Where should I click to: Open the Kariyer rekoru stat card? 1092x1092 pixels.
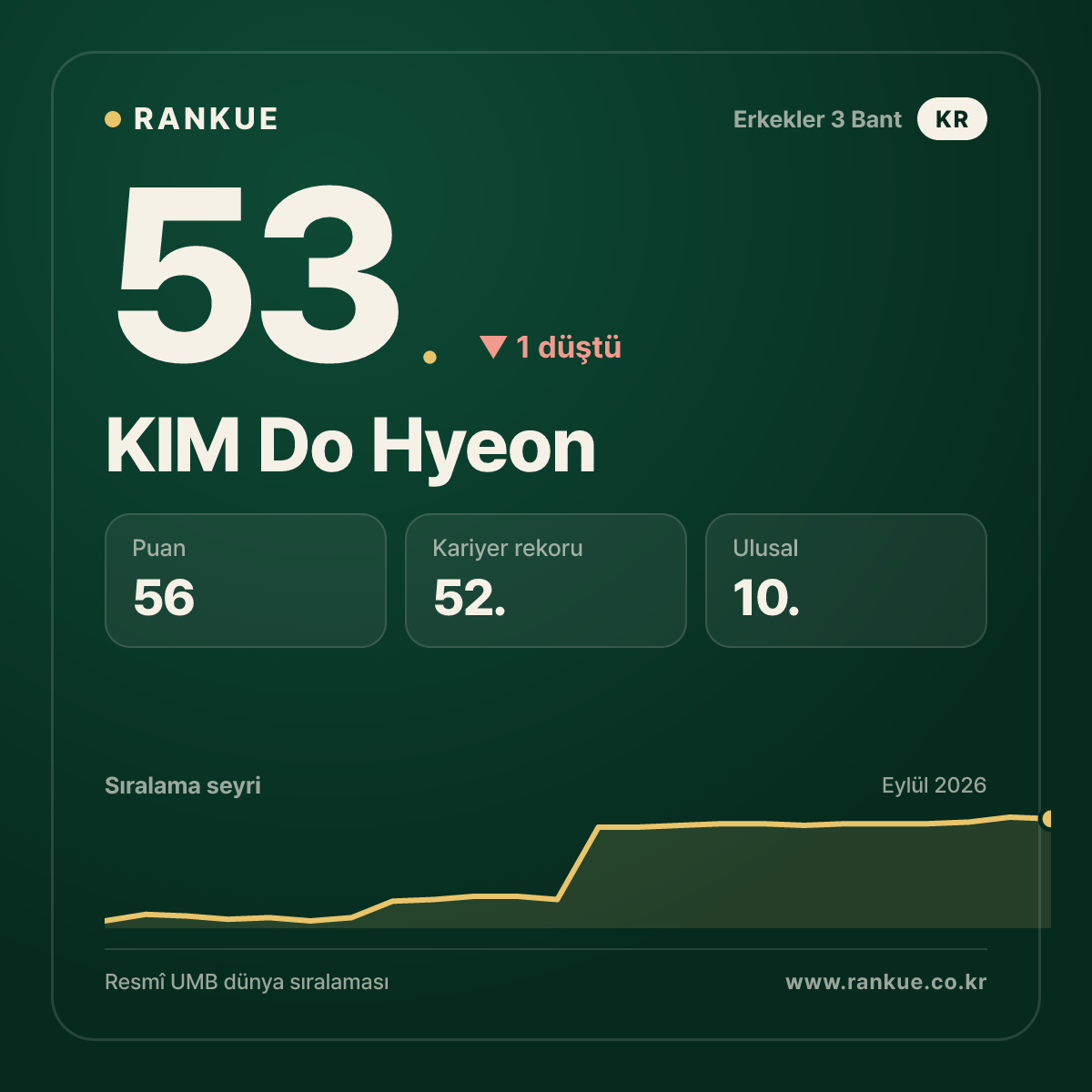tap(546, 581)
